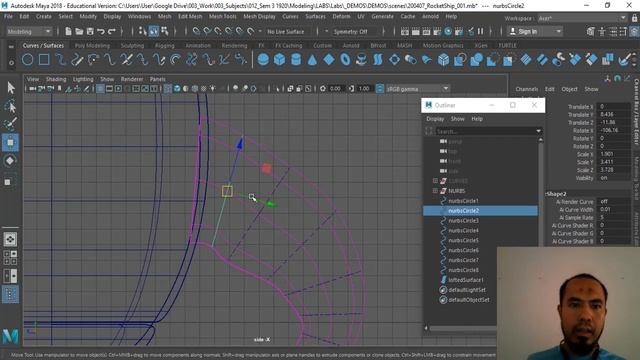Select the NURBS square shelf tool
Screen dimensions: 640x360
44,60
